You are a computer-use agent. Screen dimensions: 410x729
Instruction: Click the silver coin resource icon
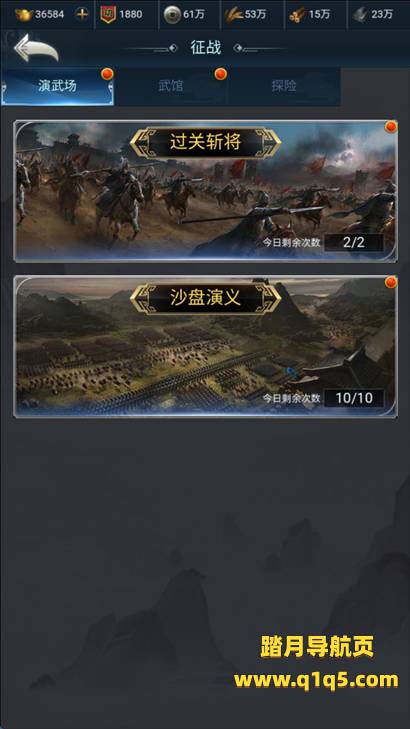[x=172, y=14]
